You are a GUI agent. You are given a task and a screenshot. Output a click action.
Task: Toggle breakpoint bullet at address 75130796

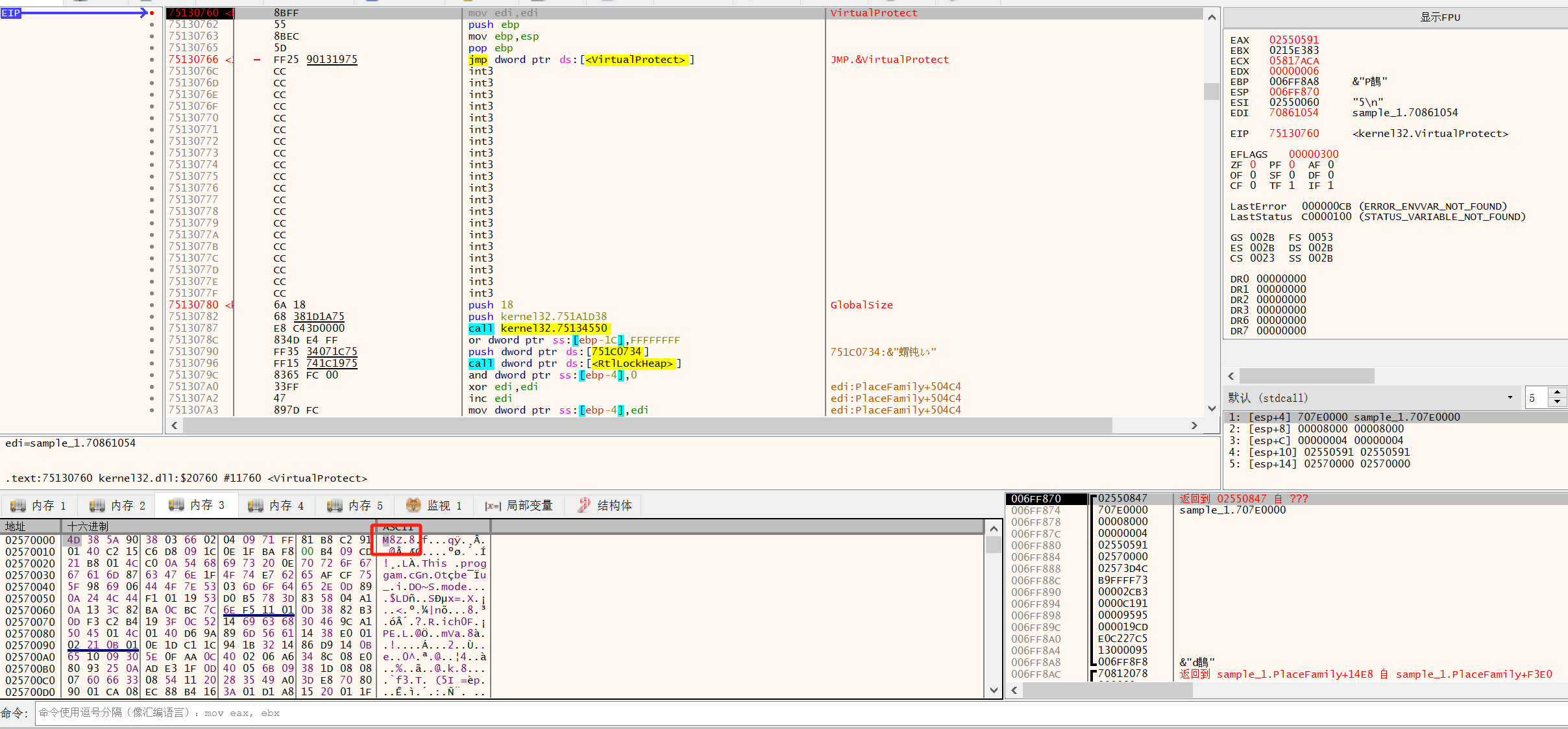tap(152, 364)
